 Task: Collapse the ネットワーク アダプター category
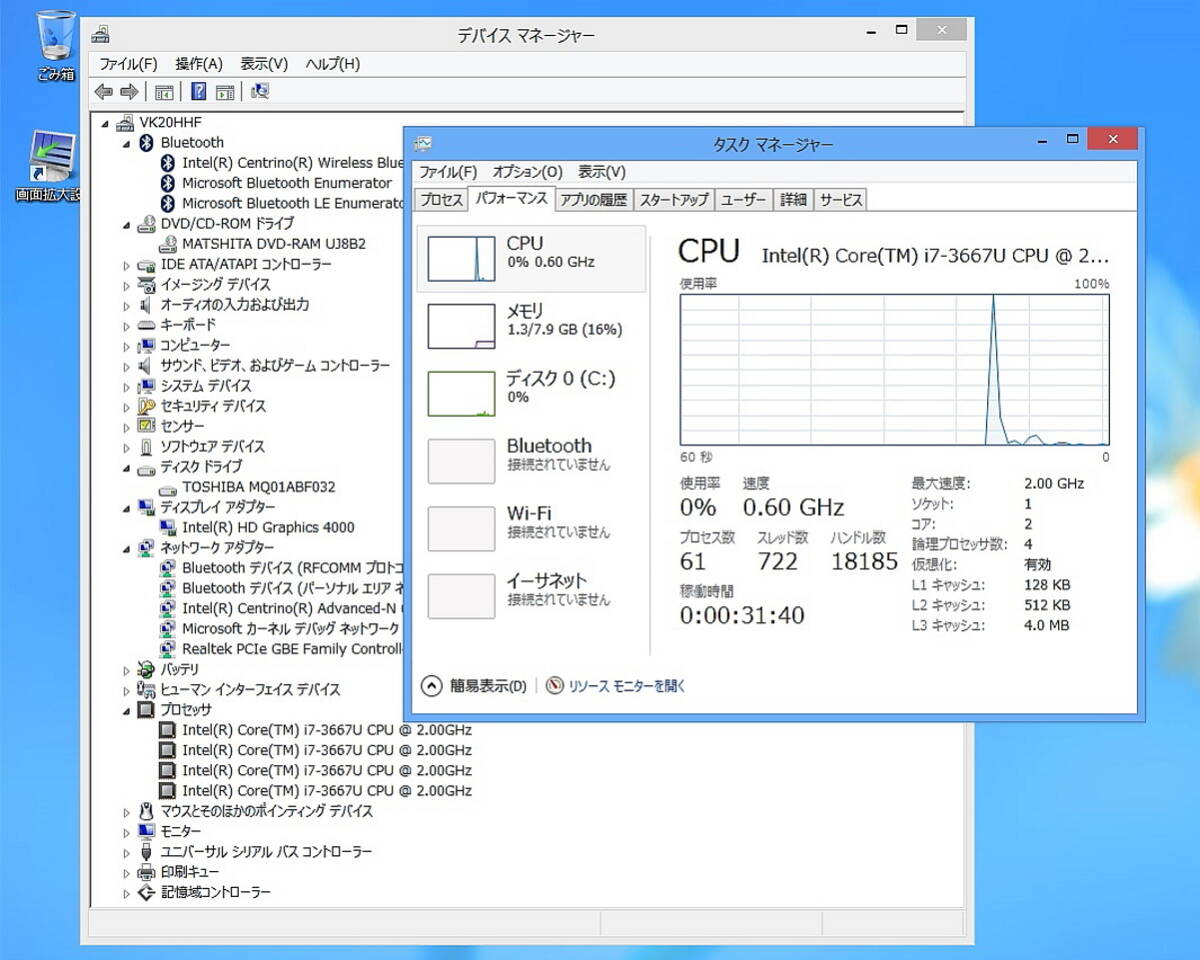[x=127, y=548]
